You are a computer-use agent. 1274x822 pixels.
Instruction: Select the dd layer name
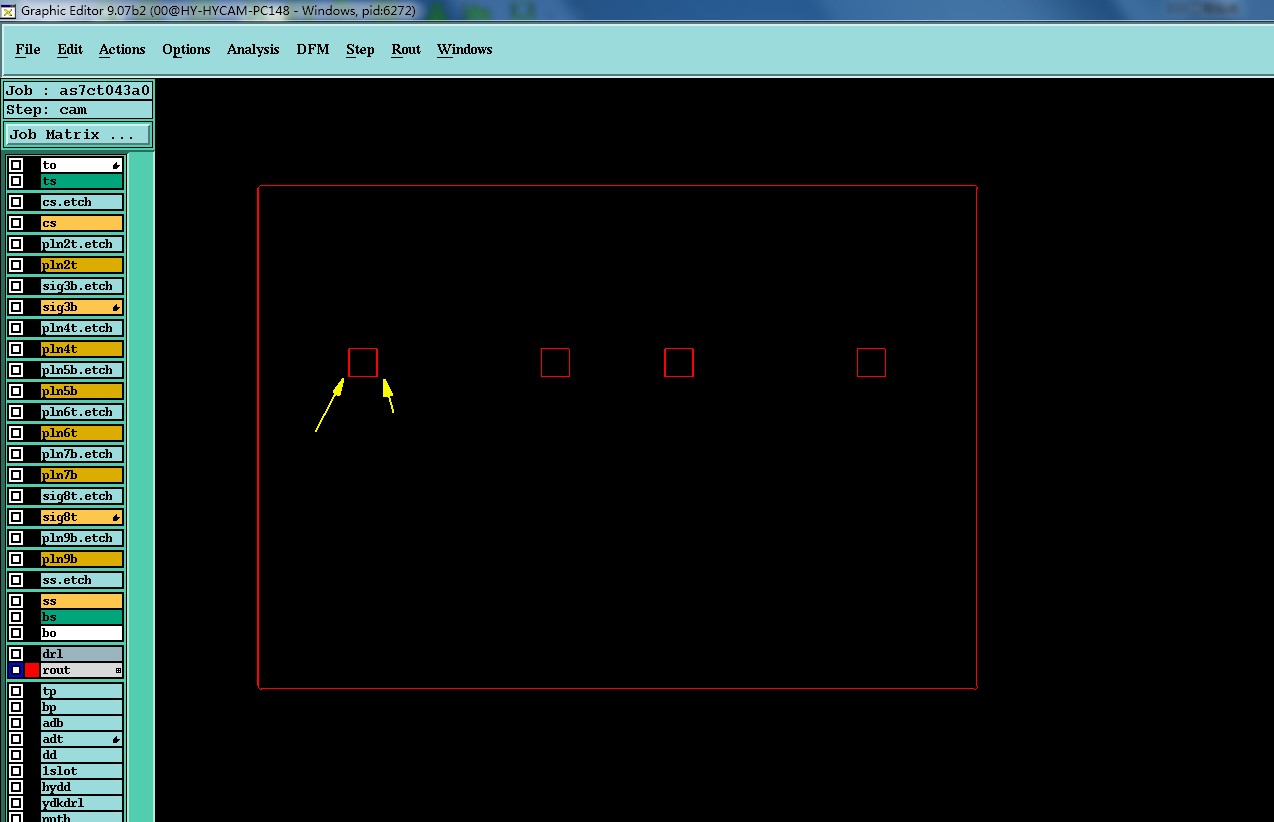(82, 755)
